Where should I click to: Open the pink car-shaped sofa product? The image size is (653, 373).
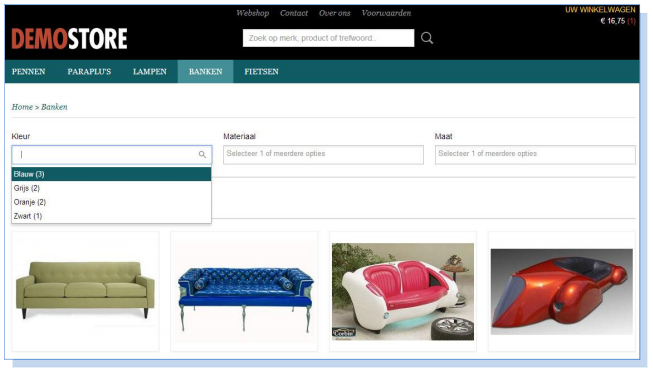(x=403, y=291)
